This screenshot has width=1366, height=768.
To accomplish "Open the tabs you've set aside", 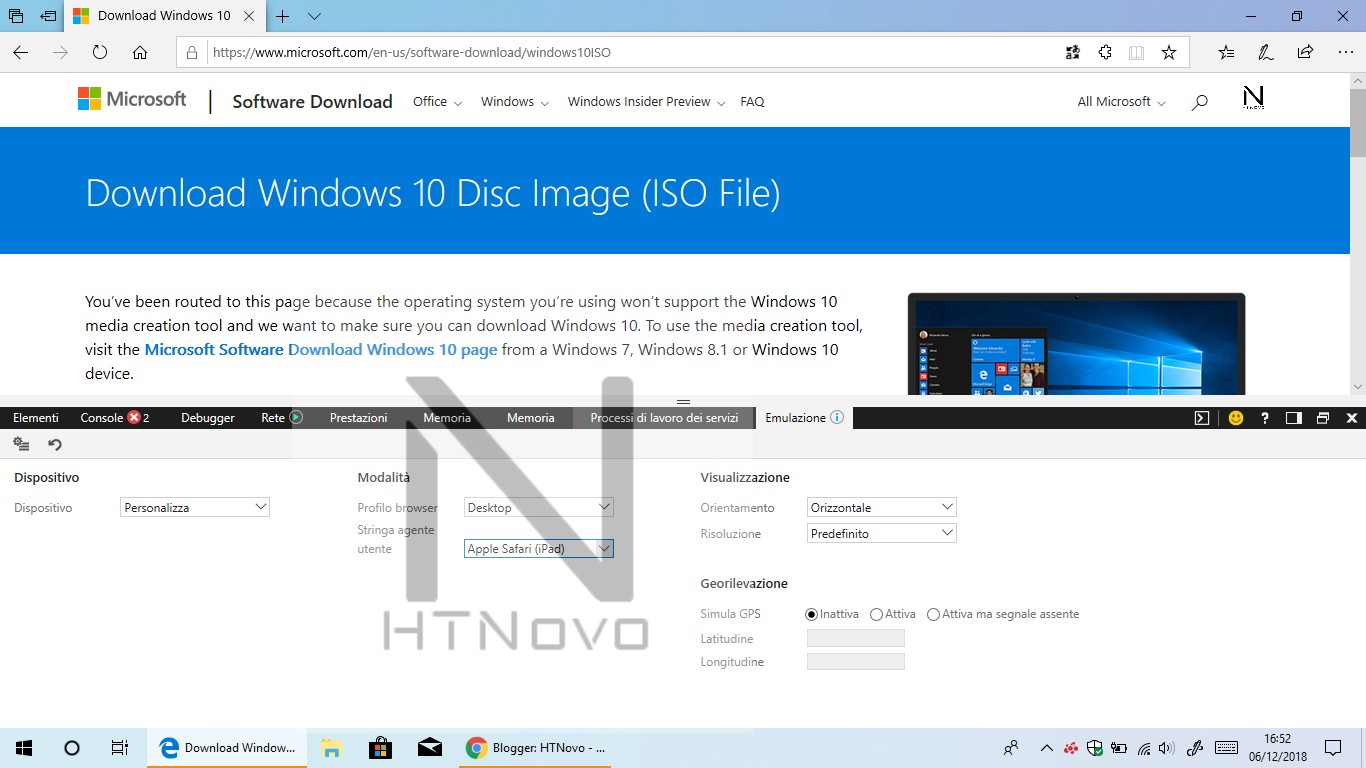I will [x=16, y=16].
